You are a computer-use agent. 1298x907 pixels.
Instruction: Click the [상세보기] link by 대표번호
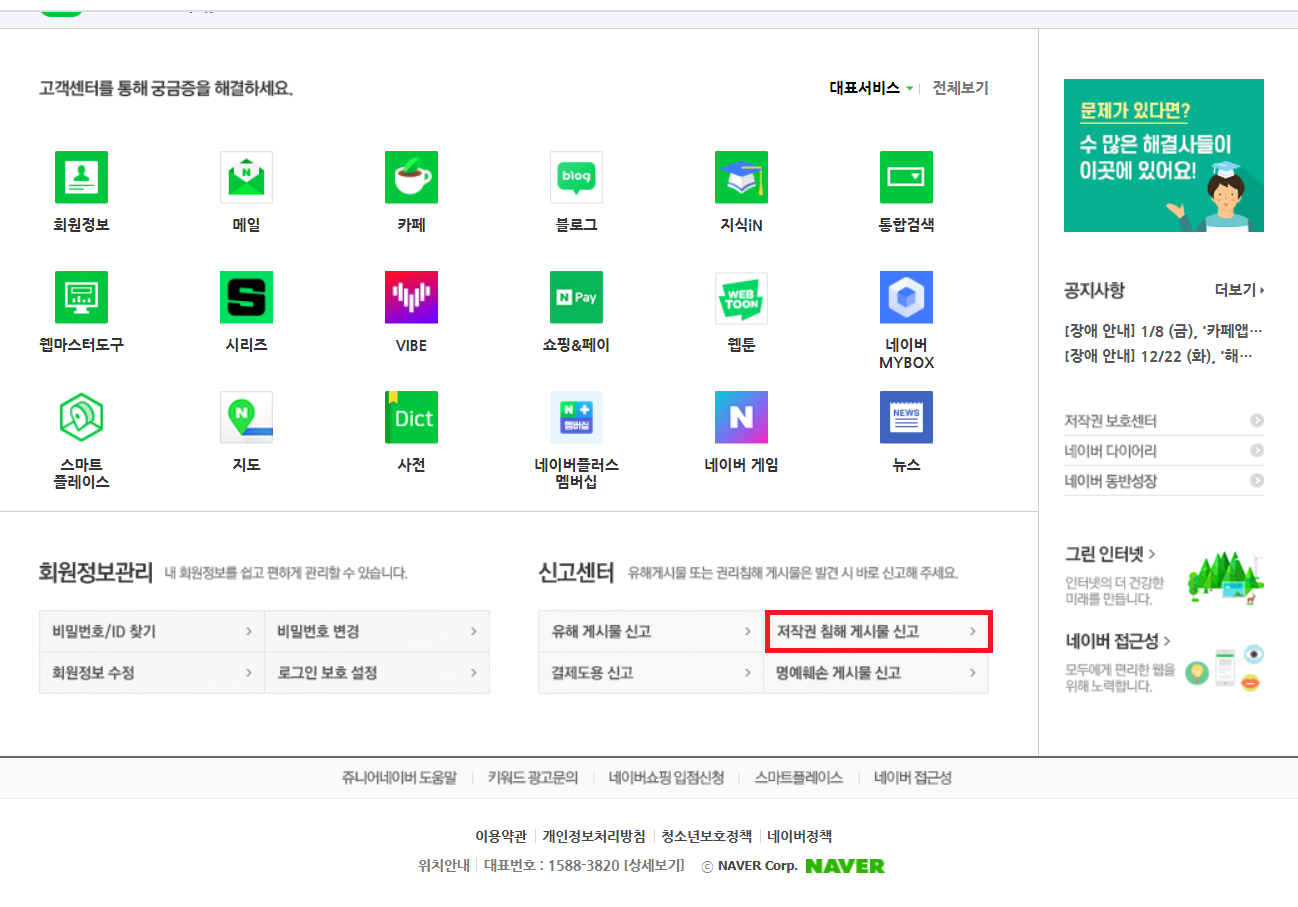[x=654, y=866]
